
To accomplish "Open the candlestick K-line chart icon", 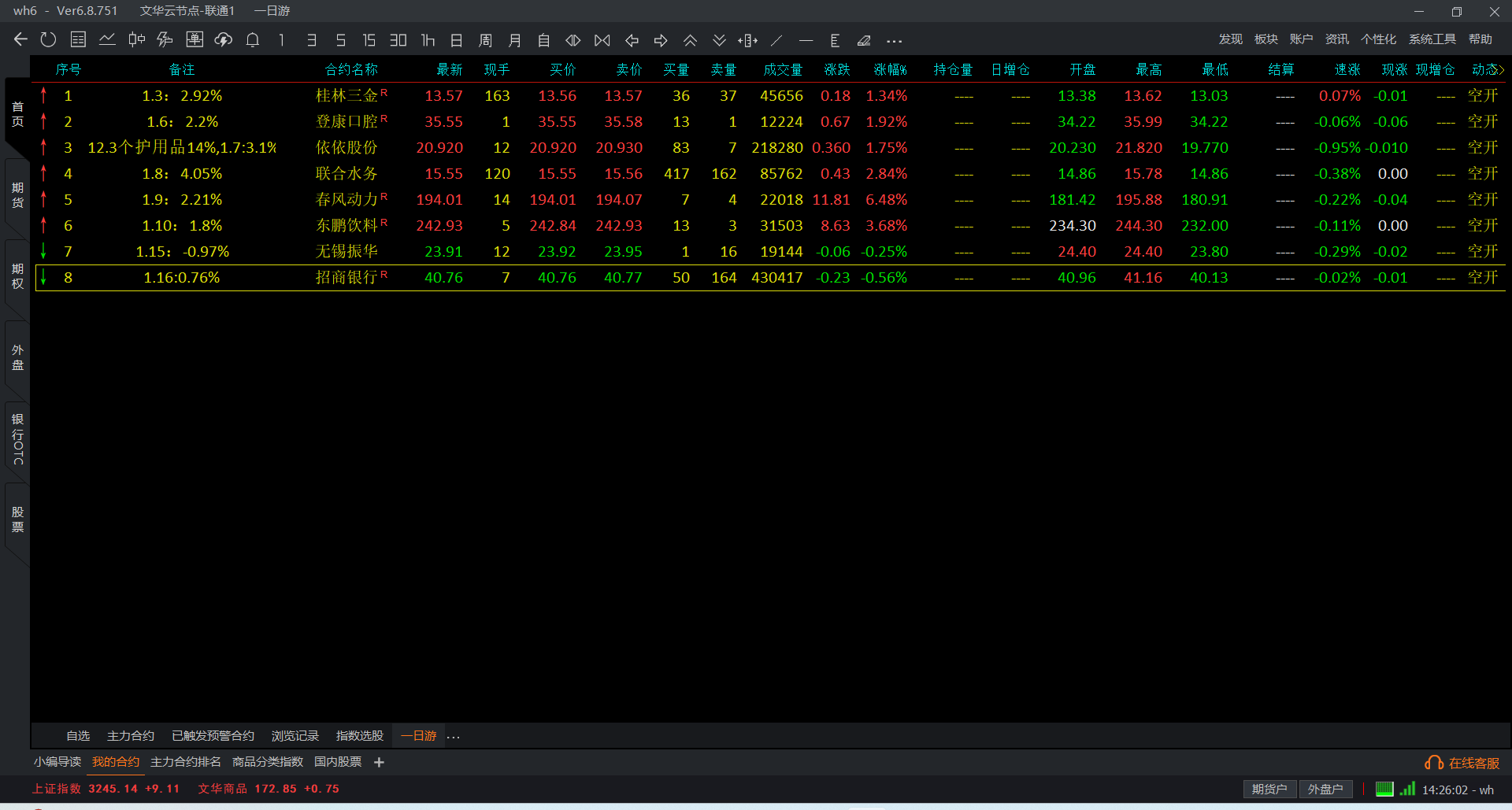I will [136, 39].
